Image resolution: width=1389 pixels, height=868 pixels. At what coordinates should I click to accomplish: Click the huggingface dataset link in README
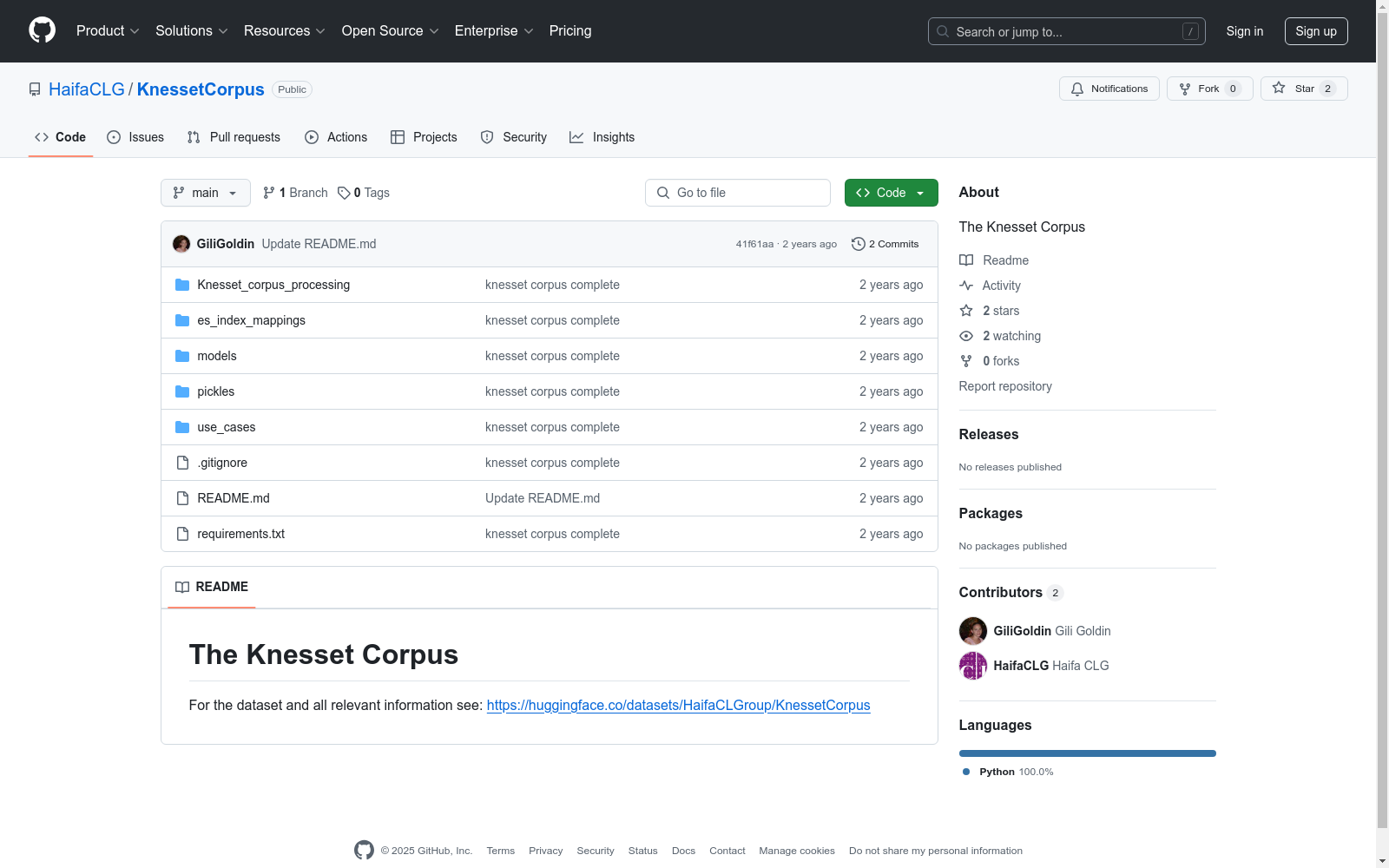679,706
